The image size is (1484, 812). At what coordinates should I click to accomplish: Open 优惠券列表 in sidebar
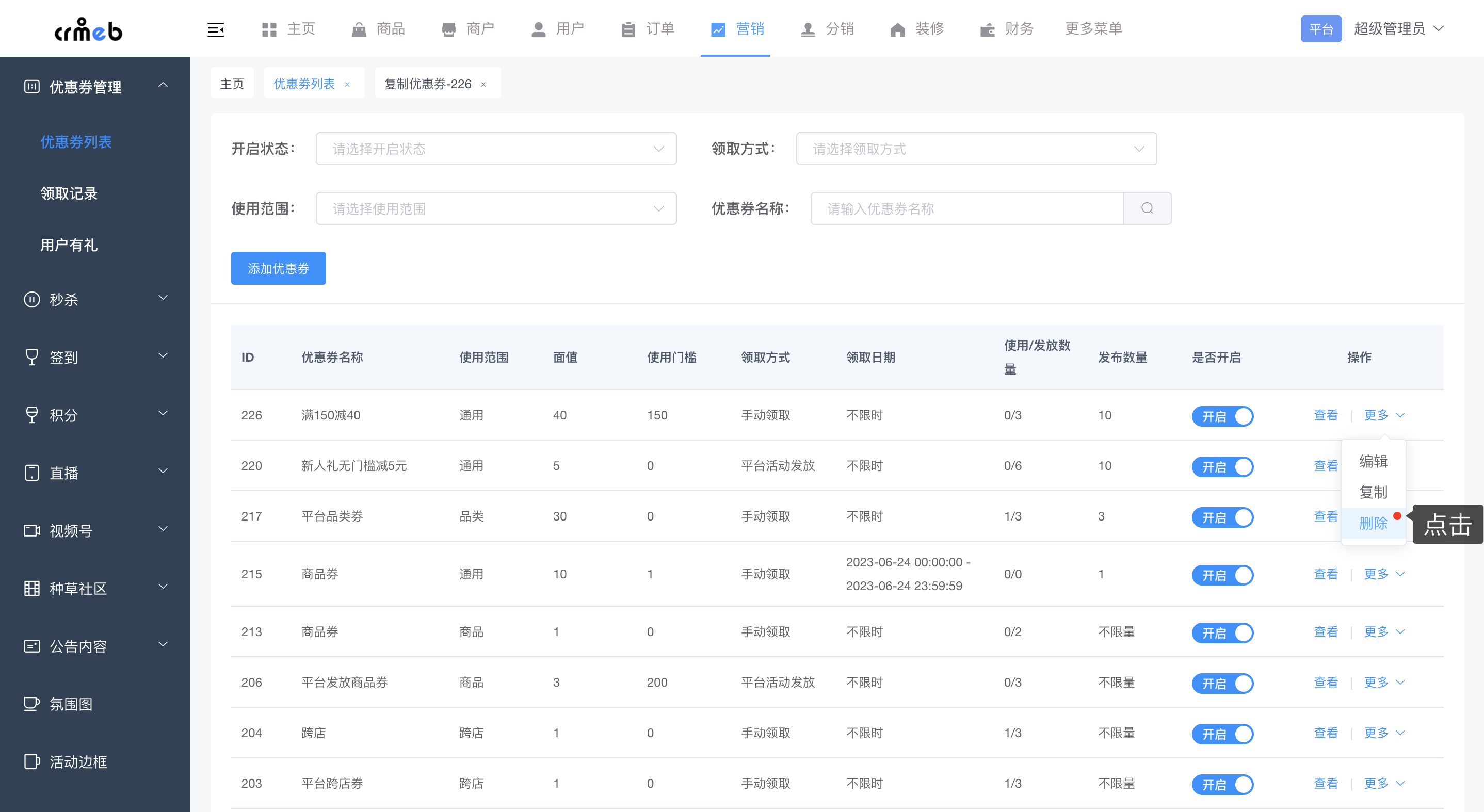(x=76, y=142)
